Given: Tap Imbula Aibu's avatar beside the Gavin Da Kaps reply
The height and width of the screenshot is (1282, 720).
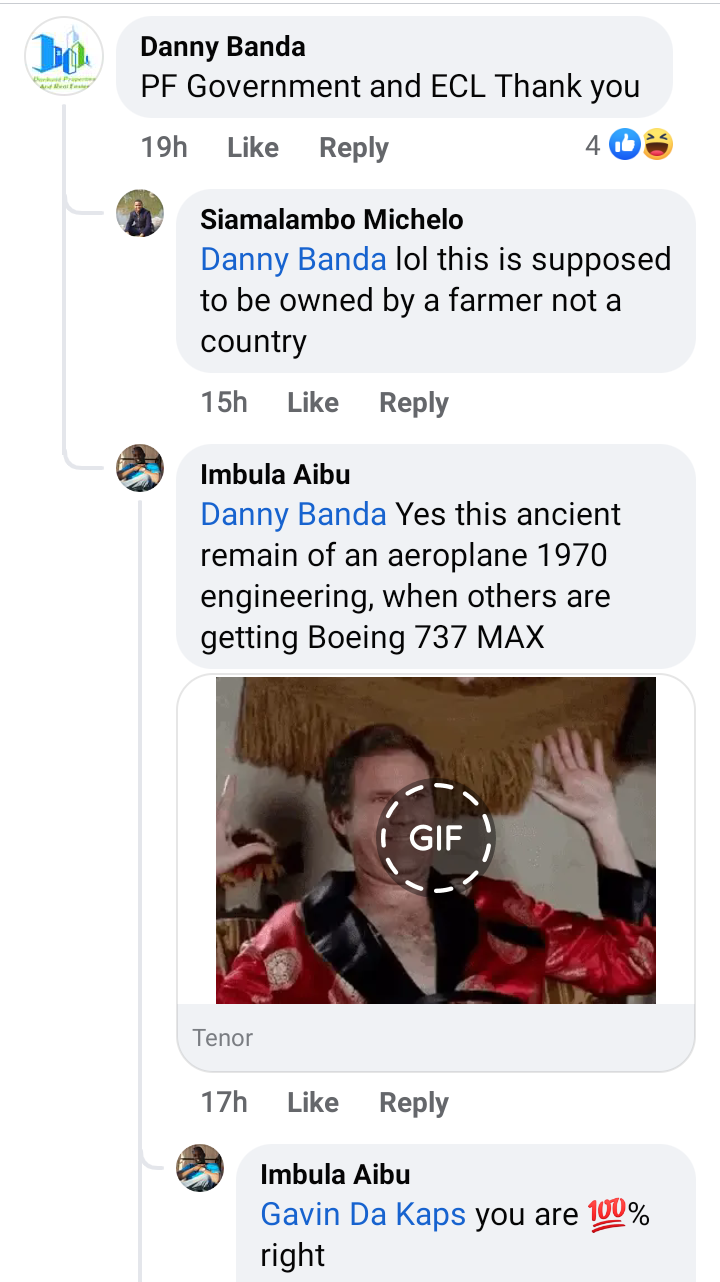Looking at the screenshot, I should click(200, 1168).
